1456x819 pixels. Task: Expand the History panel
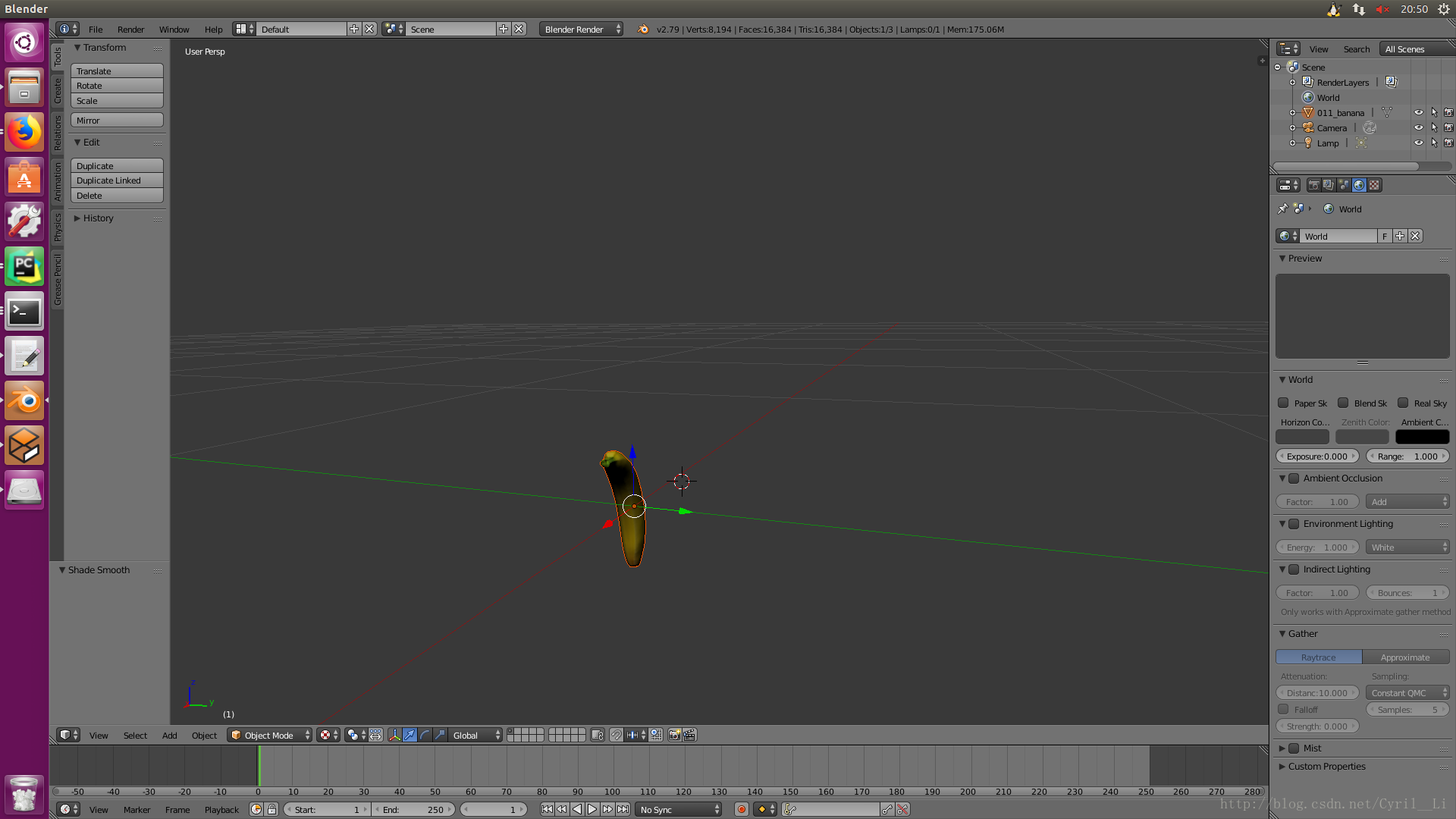pos(98,218)
